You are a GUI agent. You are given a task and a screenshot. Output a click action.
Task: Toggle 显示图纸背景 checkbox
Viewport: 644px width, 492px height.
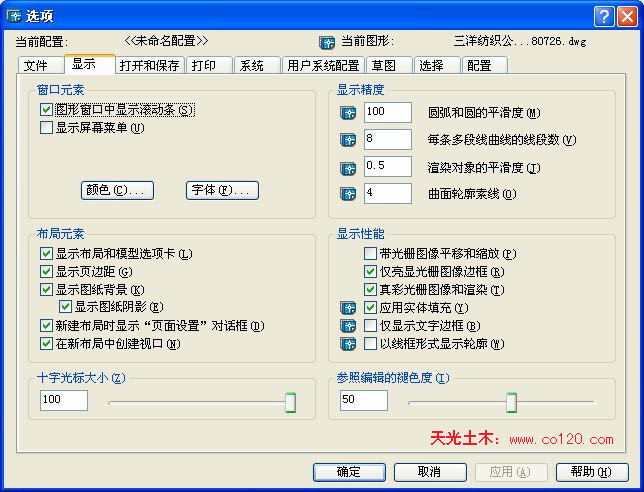tap(46, 290)
